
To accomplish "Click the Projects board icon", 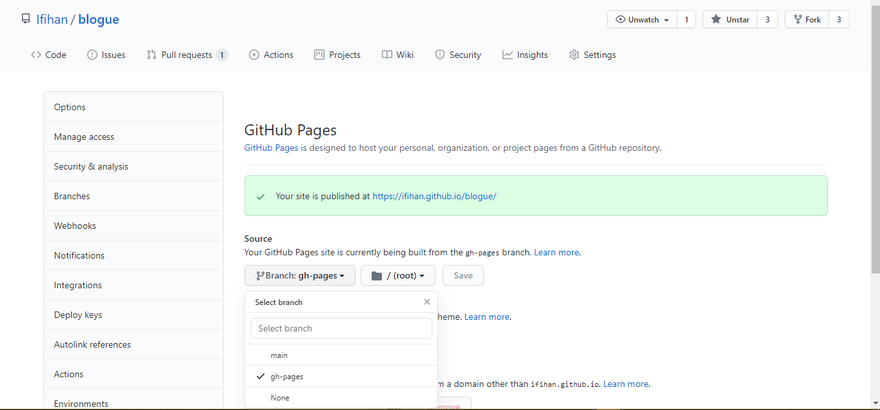I will pos(319,55).
